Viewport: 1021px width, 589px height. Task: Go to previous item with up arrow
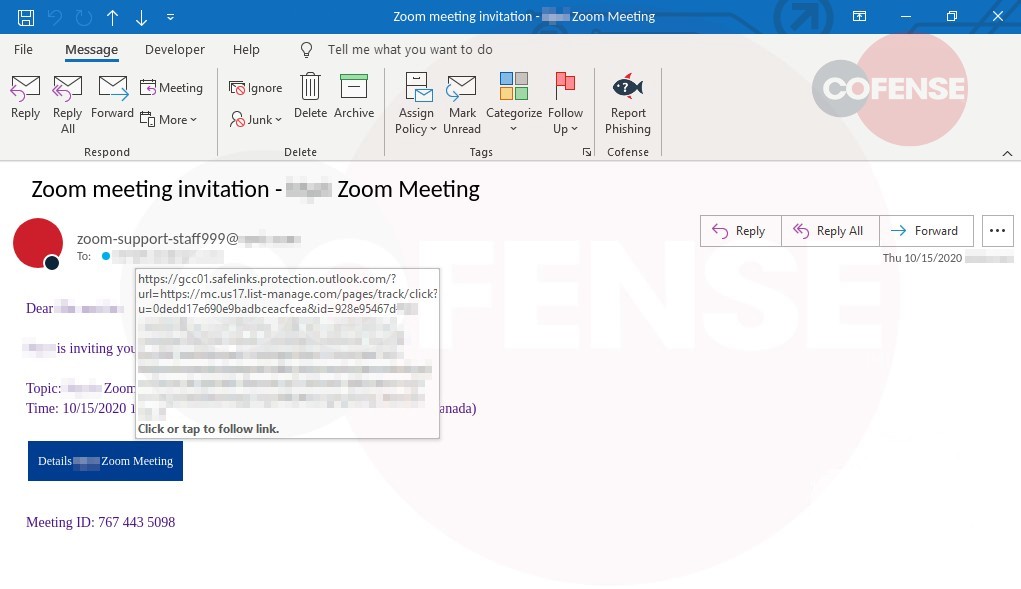(113, 17)
